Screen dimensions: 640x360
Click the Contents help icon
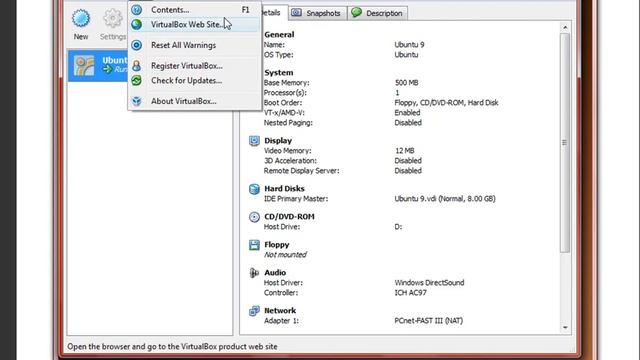[x=137, y=9]
